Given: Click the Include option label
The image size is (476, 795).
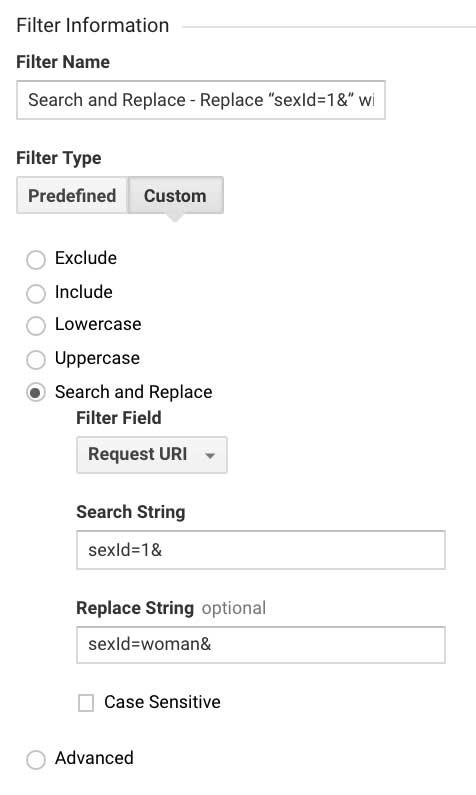Looking at the screenshot, I should point(84,292).
